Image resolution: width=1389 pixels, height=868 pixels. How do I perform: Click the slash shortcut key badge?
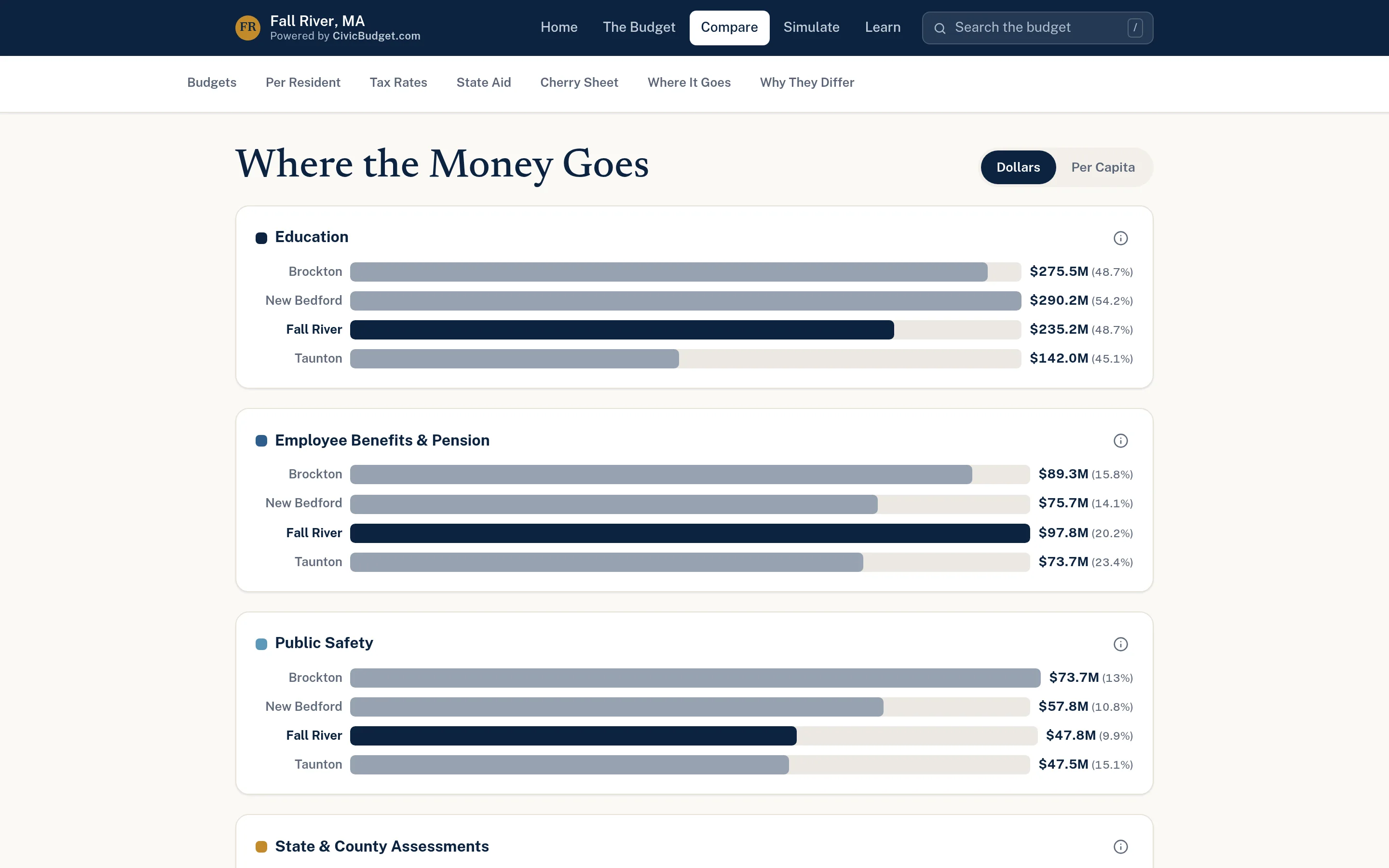click(x=1135, y=27)
